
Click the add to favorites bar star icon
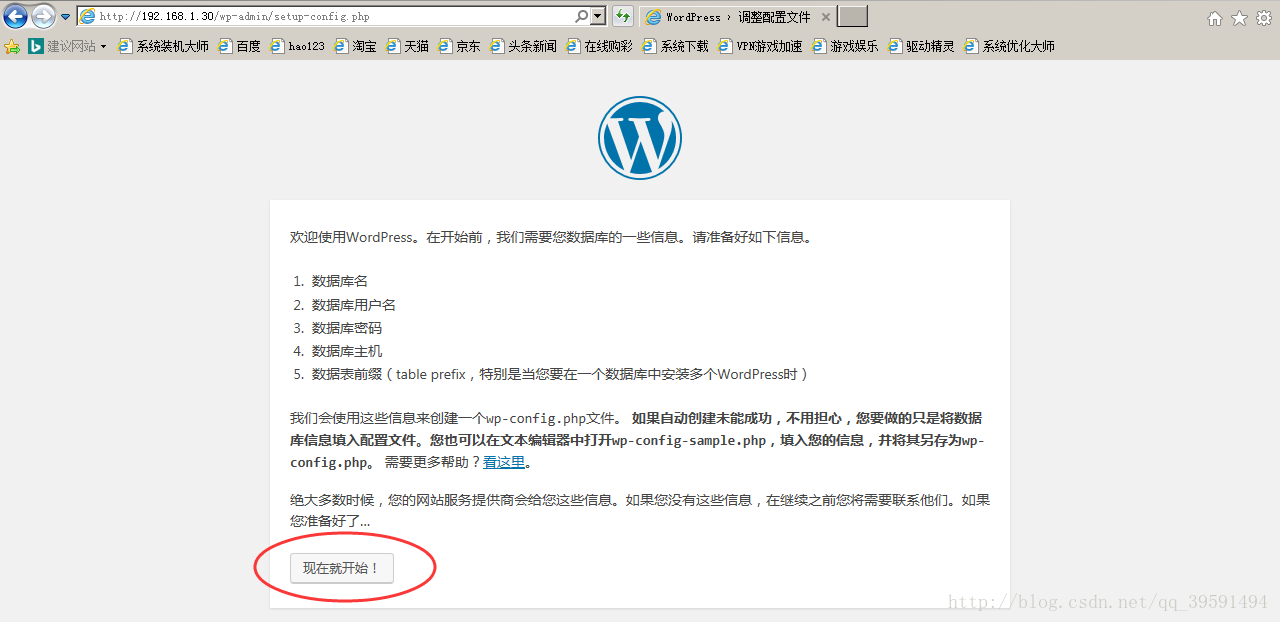(13, 45)
